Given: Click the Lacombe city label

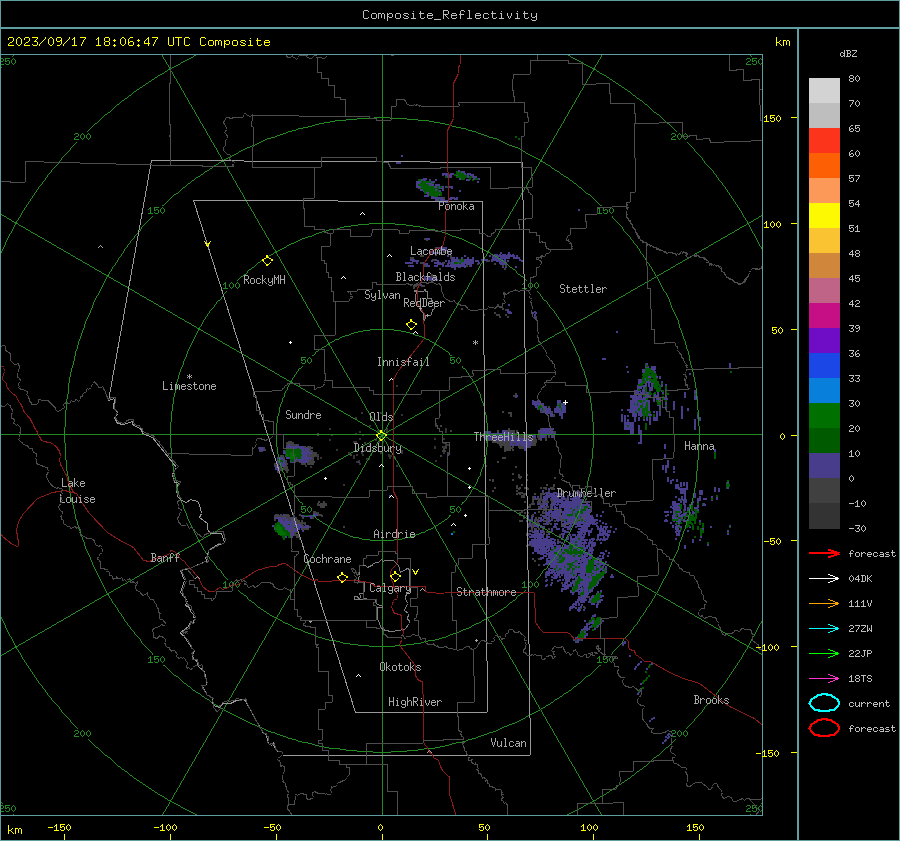Looking at the screenshot, I should pos(431,251).
